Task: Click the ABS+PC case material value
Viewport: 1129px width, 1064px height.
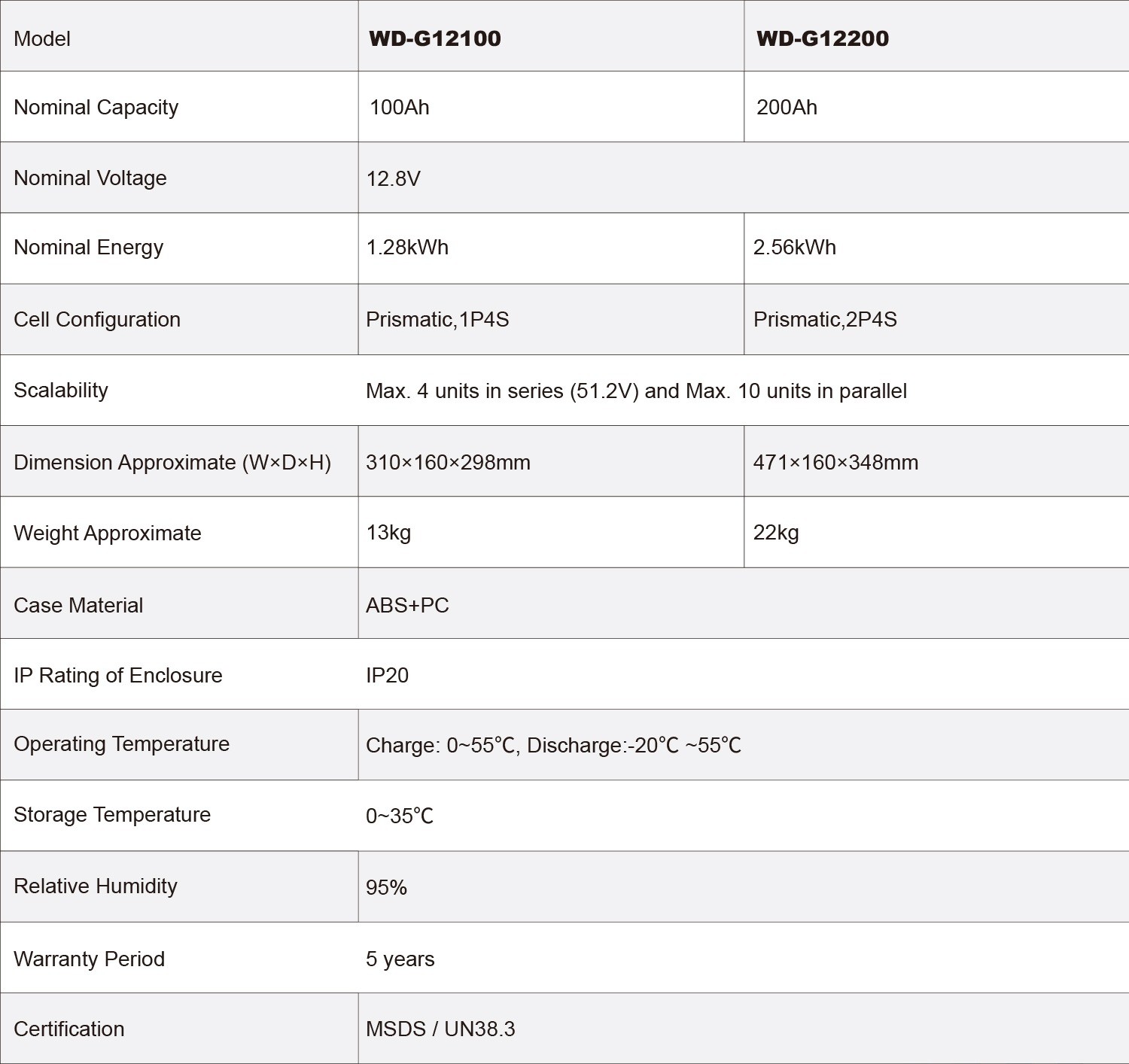Action: [407, 605]
